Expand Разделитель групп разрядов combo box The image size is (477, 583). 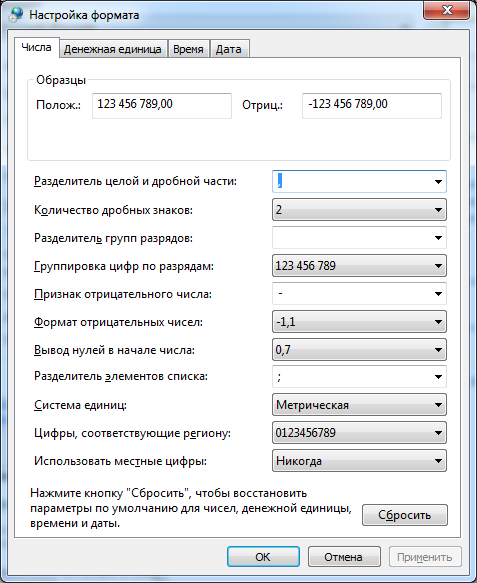click(x=360, y=238)
